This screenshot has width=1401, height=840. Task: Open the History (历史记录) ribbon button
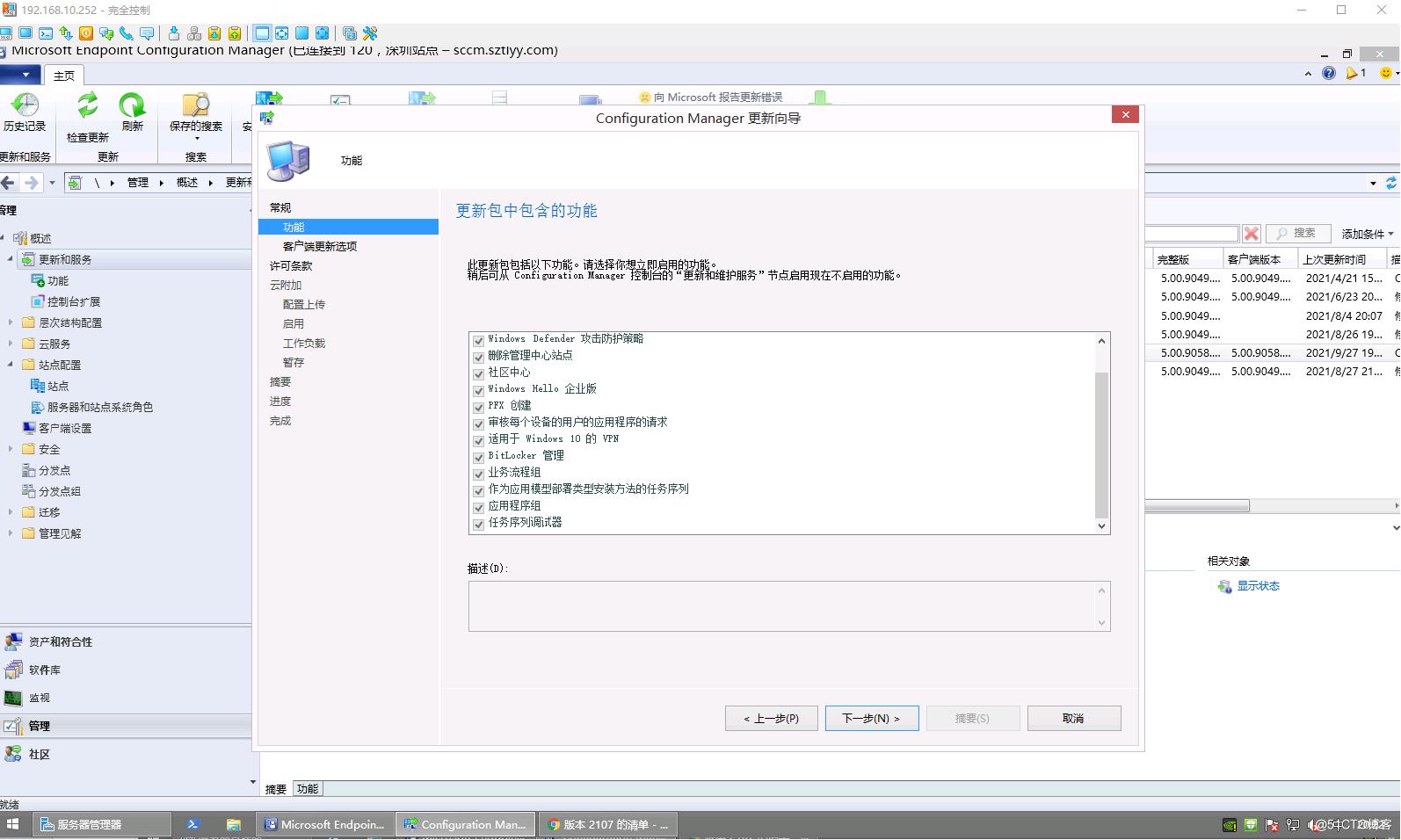pos(24,112)
